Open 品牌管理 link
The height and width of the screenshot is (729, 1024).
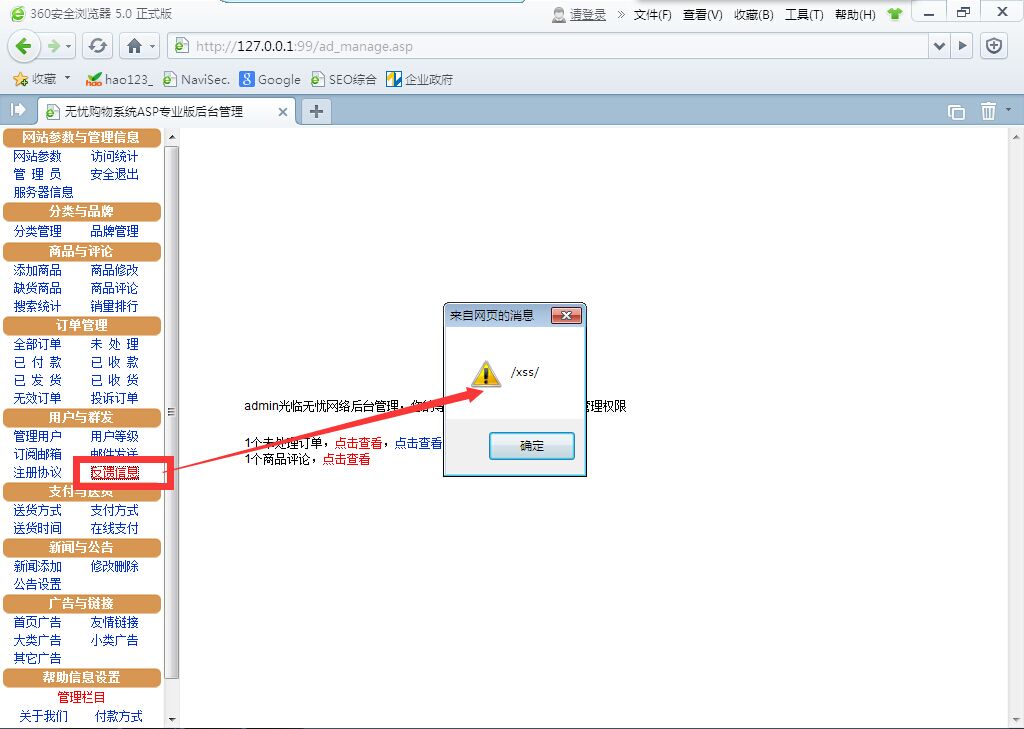point(114,231)
